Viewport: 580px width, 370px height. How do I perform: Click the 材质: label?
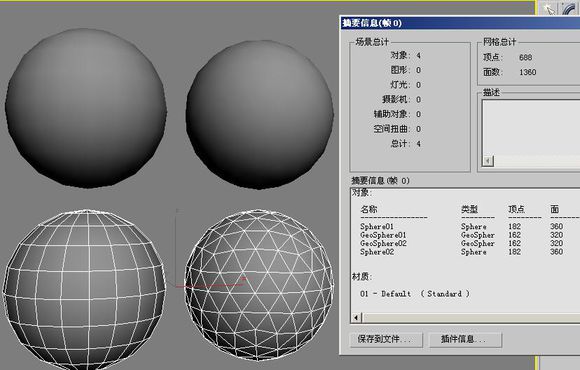pos(362,276)
